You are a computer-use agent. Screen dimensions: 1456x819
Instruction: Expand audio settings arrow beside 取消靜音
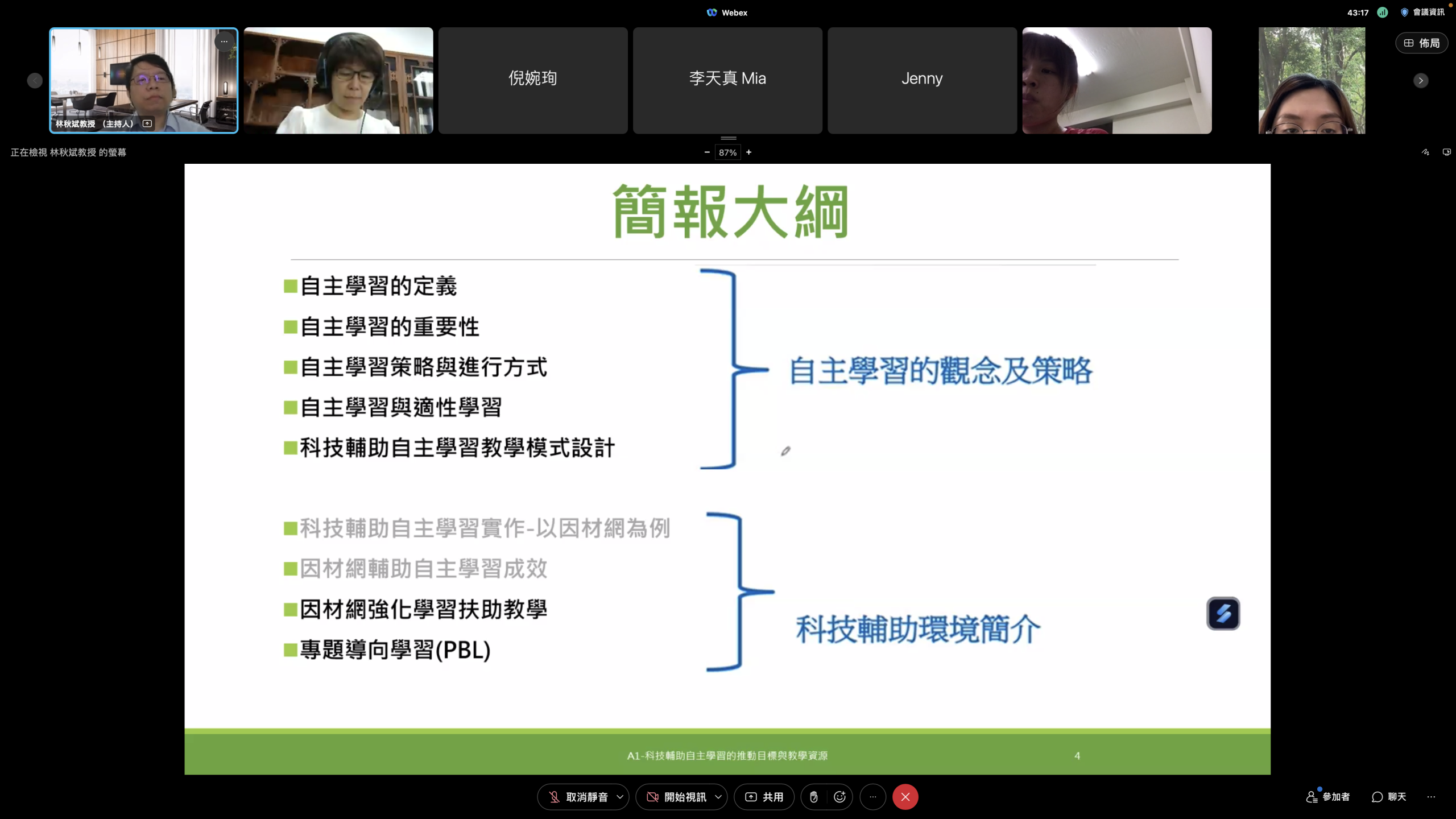pyautogui.click(x=620, y=797)
